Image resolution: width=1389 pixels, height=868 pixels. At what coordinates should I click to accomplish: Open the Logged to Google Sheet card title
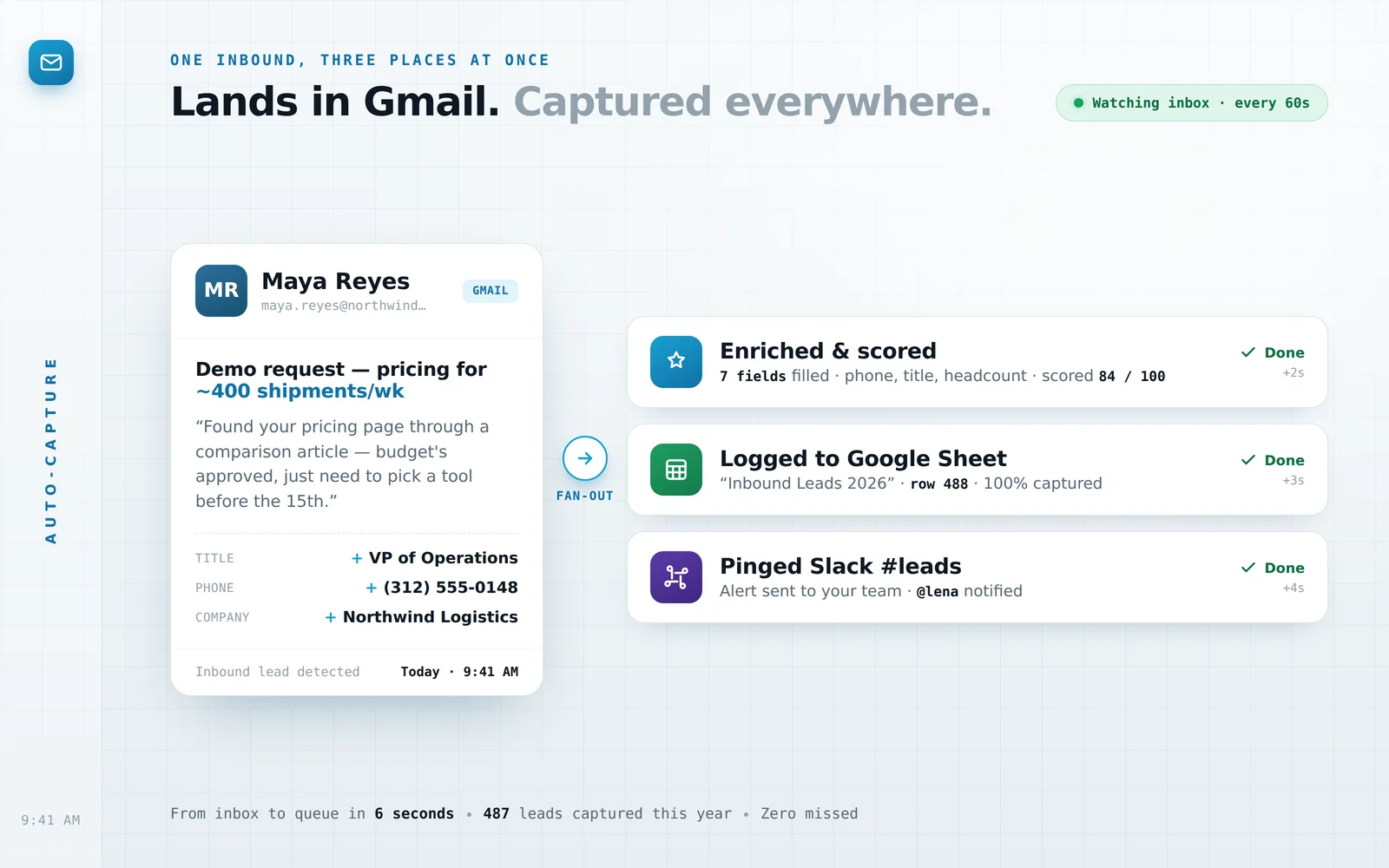coord(863,458)
